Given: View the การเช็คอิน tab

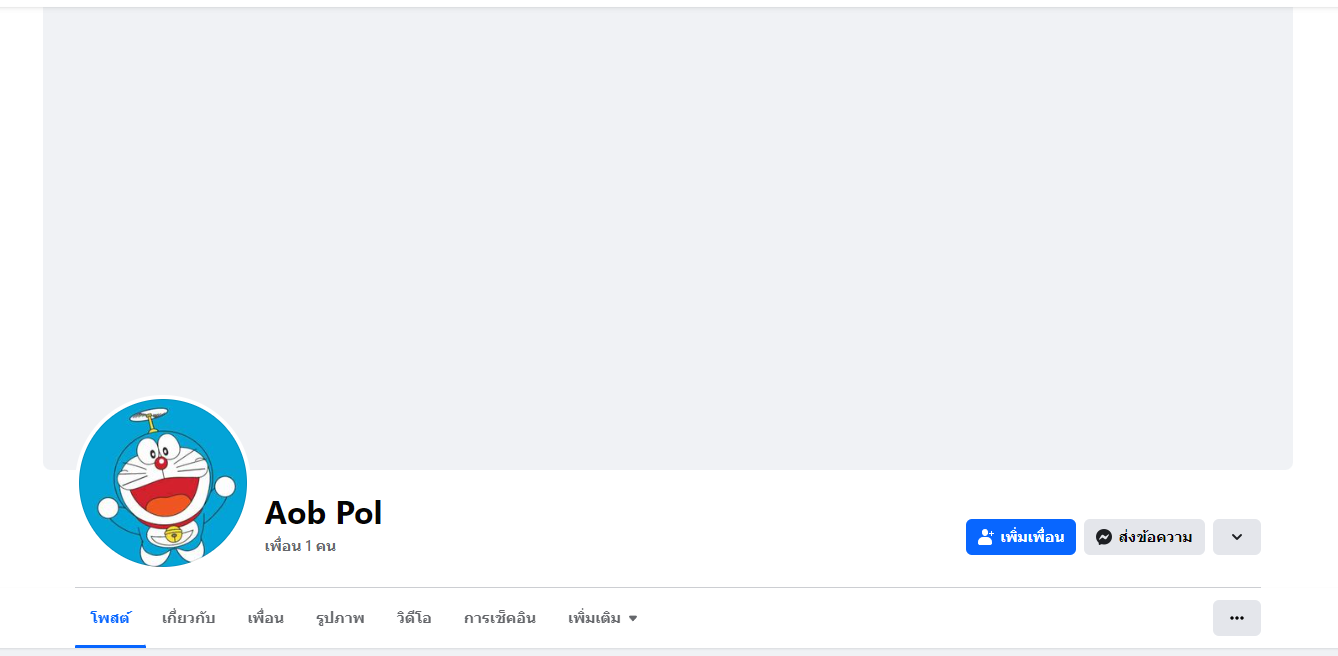Looking at the screenshot, I should [499, 618].
